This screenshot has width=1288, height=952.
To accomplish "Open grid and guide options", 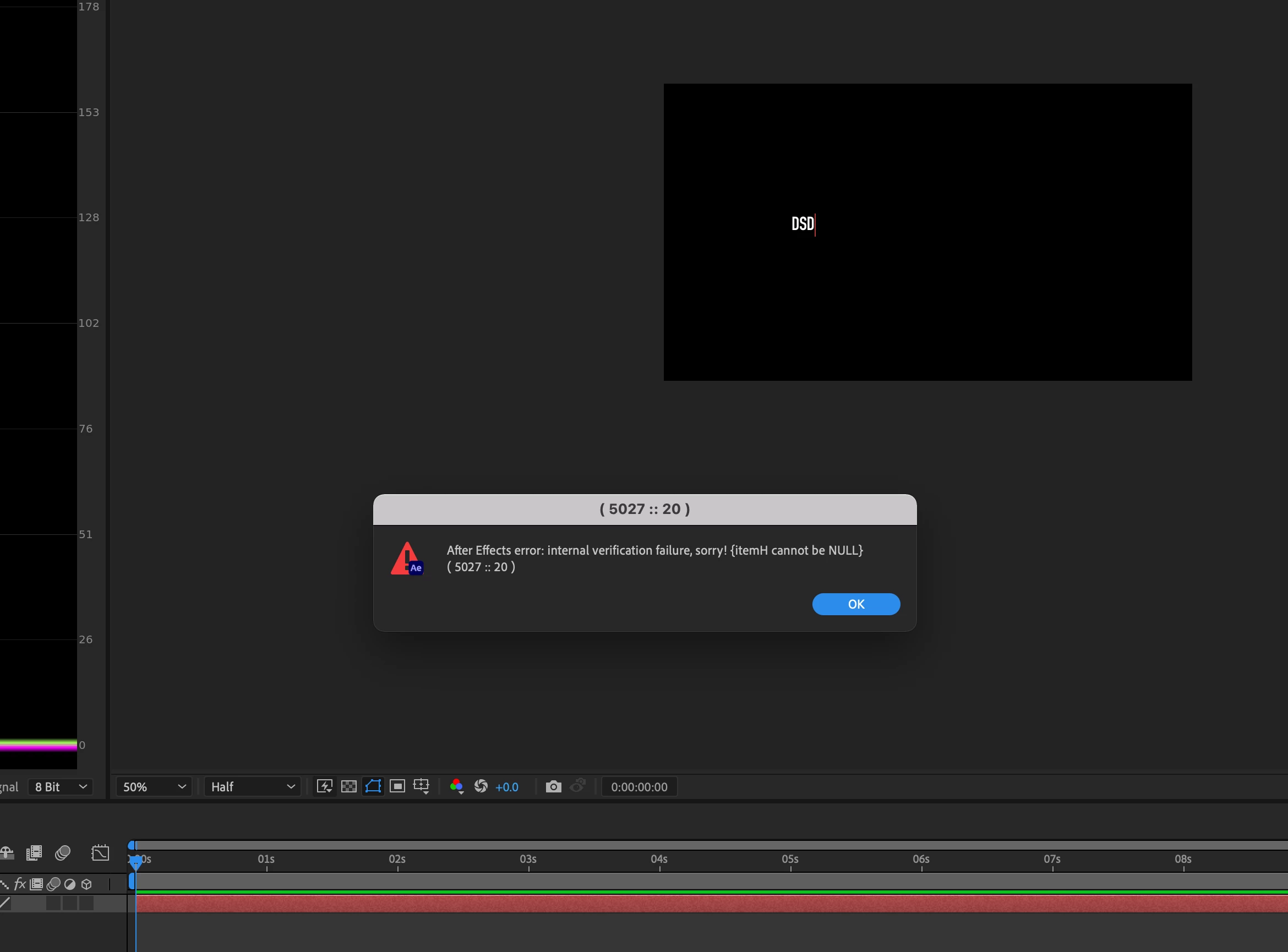I will [x=422, y=786].
